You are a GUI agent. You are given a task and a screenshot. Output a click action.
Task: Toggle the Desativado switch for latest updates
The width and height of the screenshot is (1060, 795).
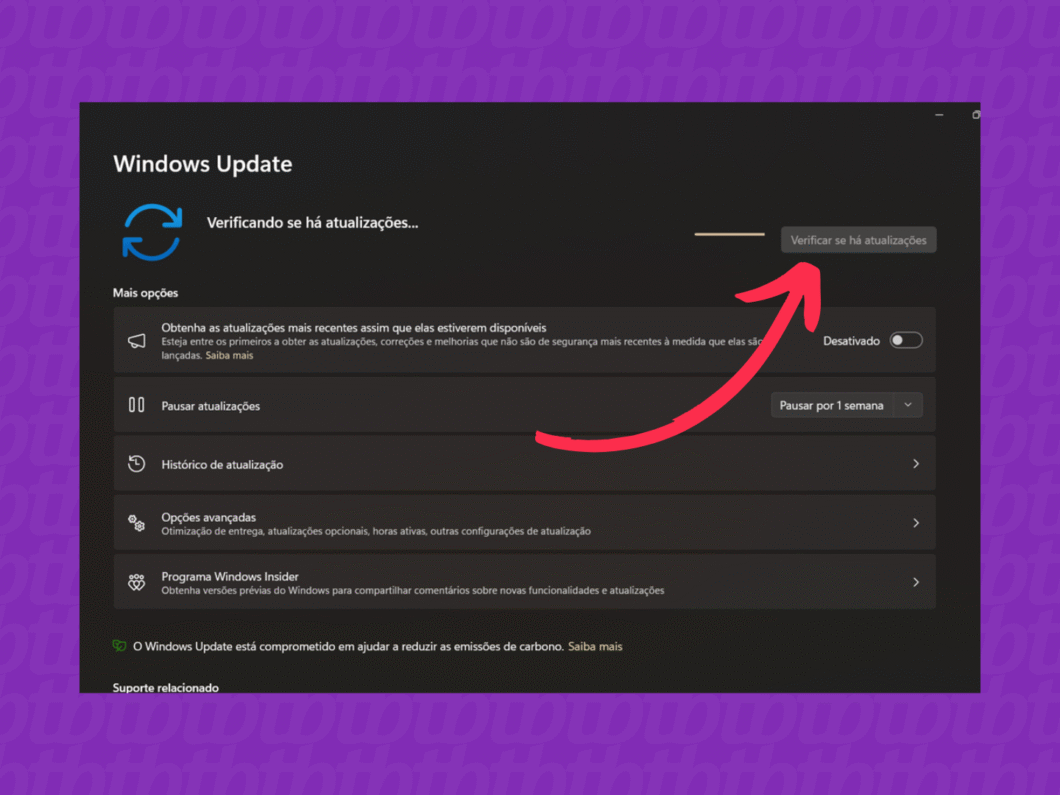coord(905,341)
